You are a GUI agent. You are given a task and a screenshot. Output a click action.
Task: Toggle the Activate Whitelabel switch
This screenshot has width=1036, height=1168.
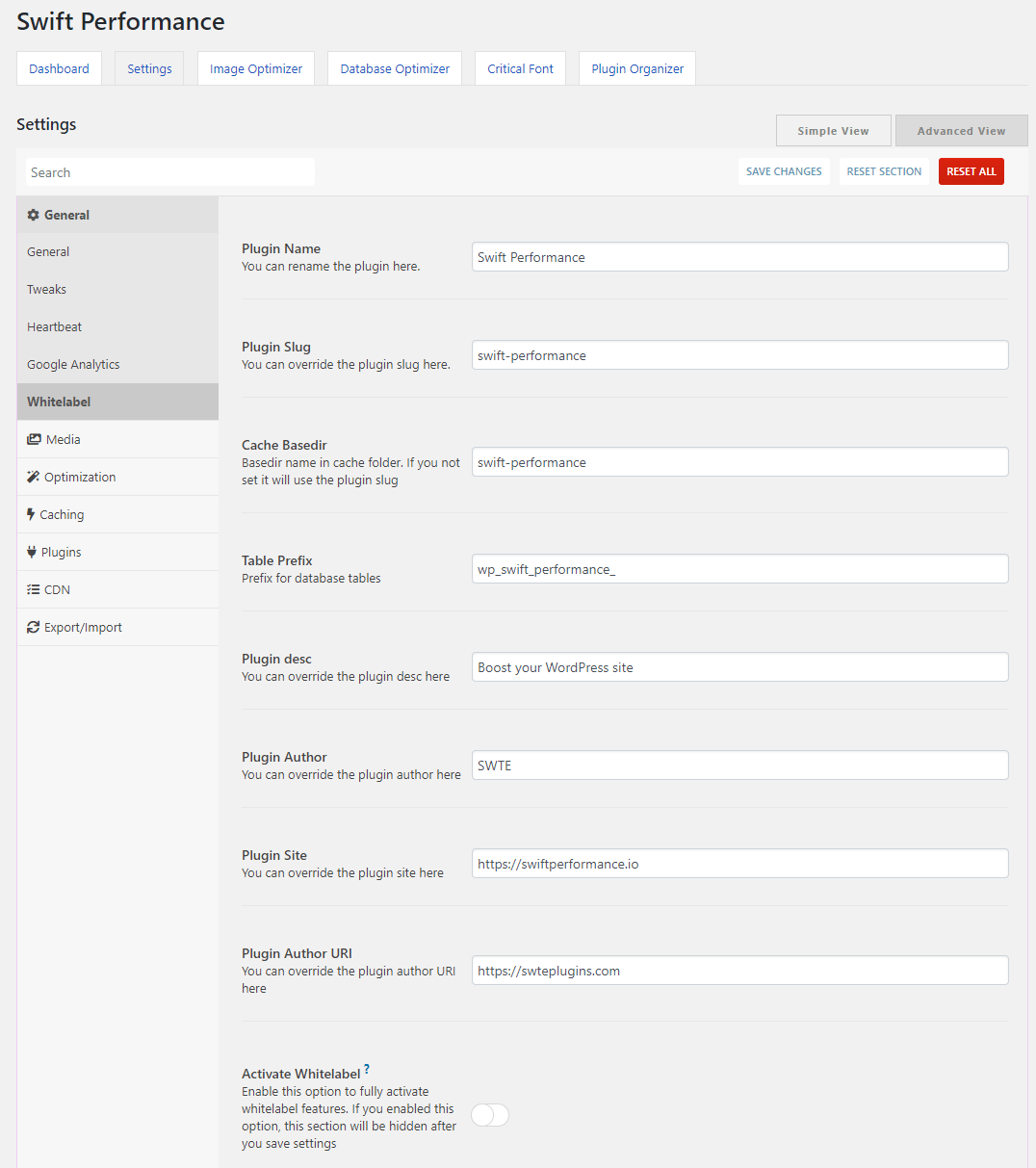490,1115
